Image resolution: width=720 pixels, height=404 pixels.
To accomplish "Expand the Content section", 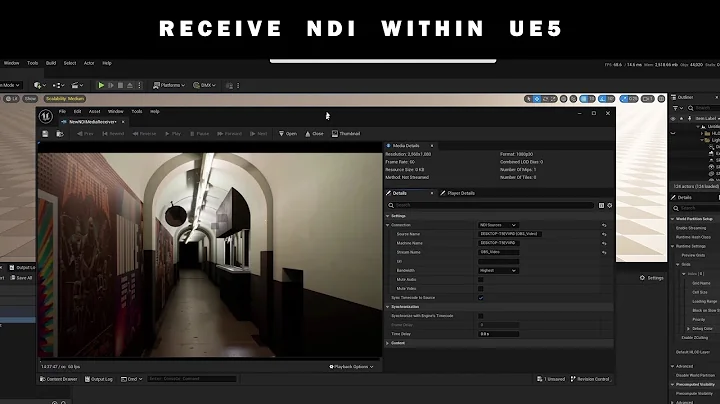I will click(388, 343).
